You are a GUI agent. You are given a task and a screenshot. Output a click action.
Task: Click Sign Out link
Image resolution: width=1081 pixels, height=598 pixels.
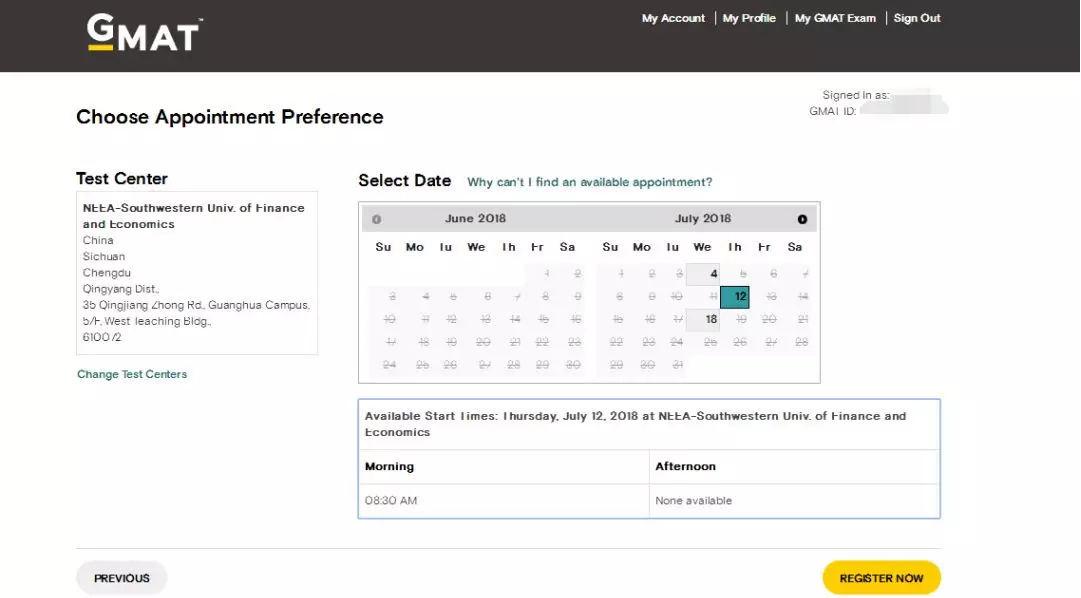(x=917, y=18)
